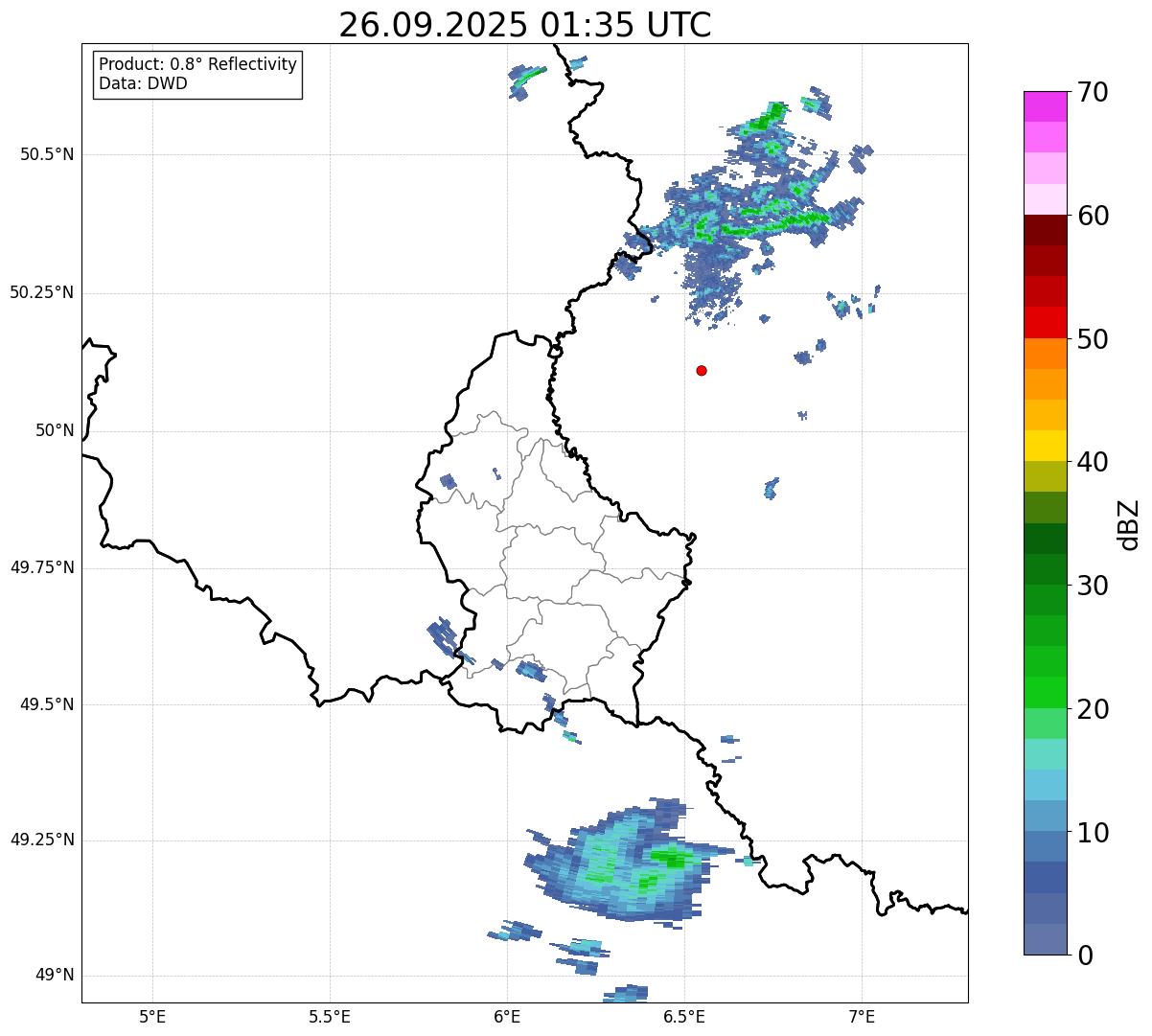The height and width of the screenshot is (1036, 1152).
Task: Click the small echo near the top edge at 6°E
Action: [527, 81]
